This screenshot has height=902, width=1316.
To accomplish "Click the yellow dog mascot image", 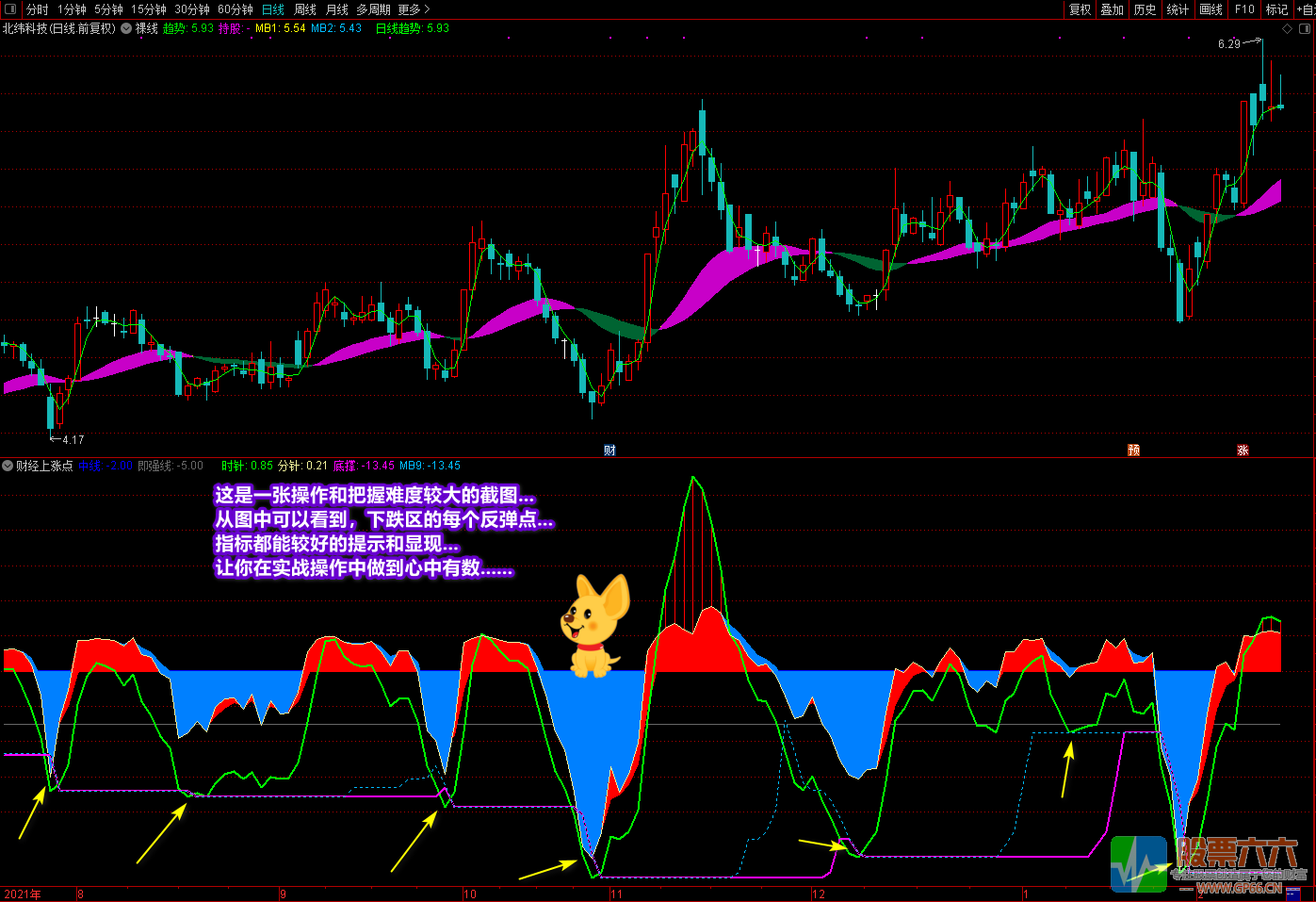I will 594,627.
